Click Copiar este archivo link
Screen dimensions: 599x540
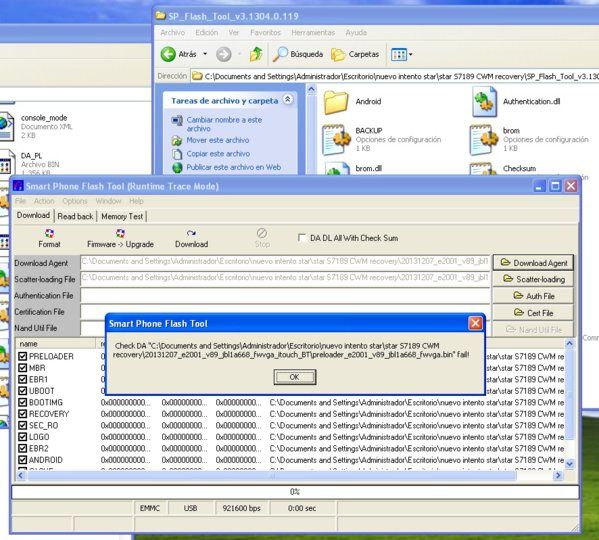point(218,154)
